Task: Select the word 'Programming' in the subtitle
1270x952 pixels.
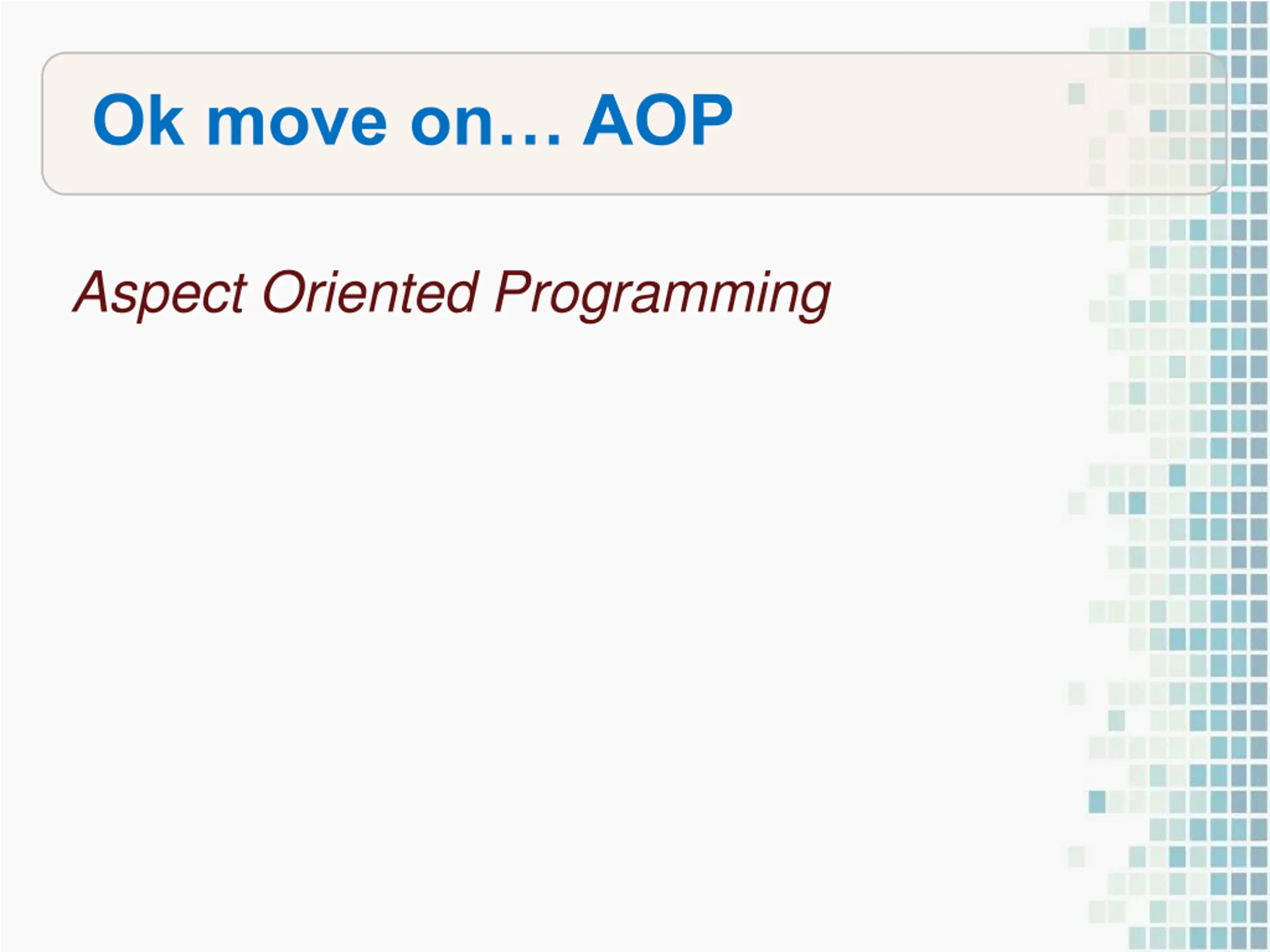Action: tap(662, 295)
